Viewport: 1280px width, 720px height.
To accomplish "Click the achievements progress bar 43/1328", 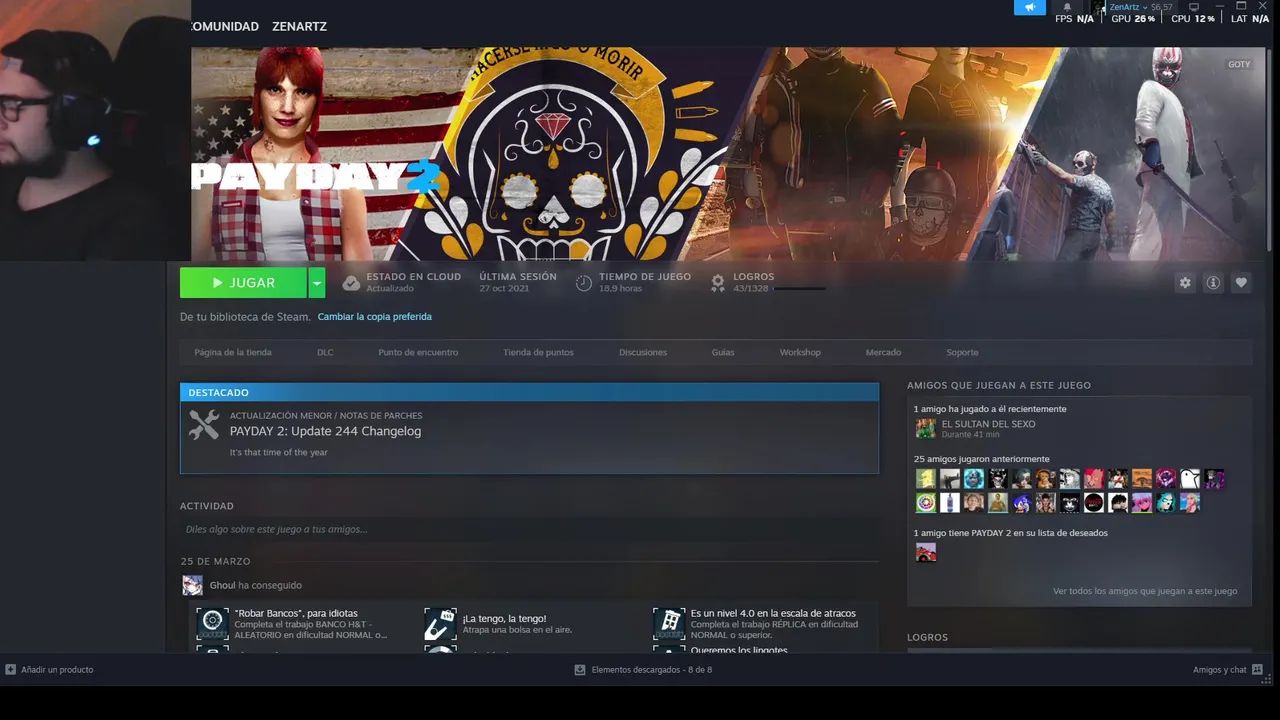I will [x=799, y=288].
